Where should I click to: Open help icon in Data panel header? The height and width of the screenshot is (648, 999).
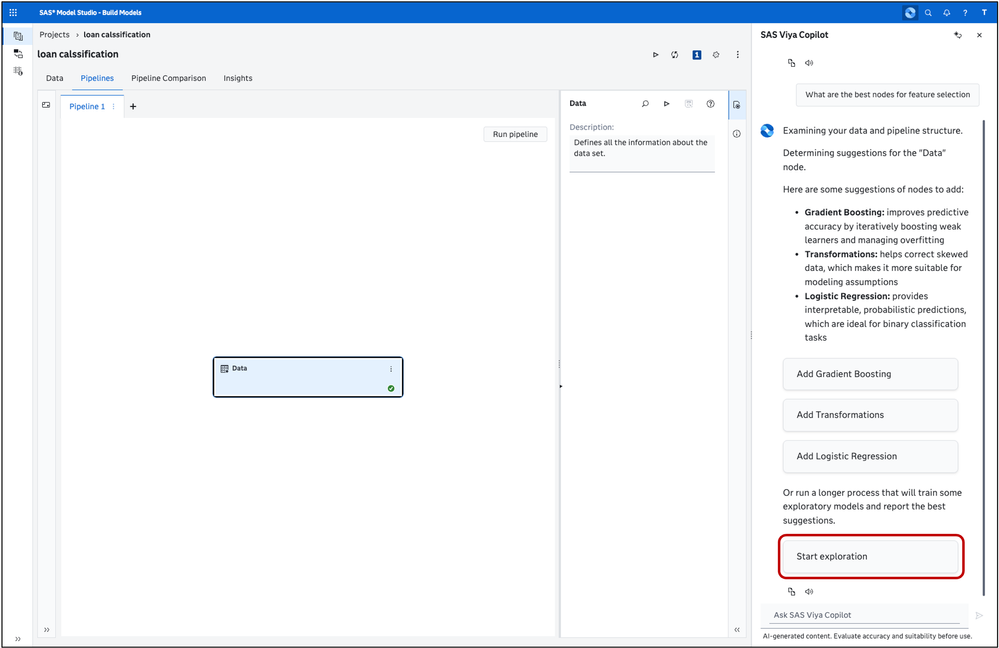[710, 103]
